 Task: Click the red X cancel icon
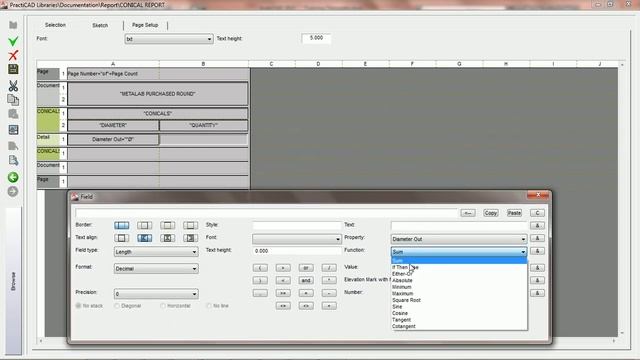tap(13, 56)
